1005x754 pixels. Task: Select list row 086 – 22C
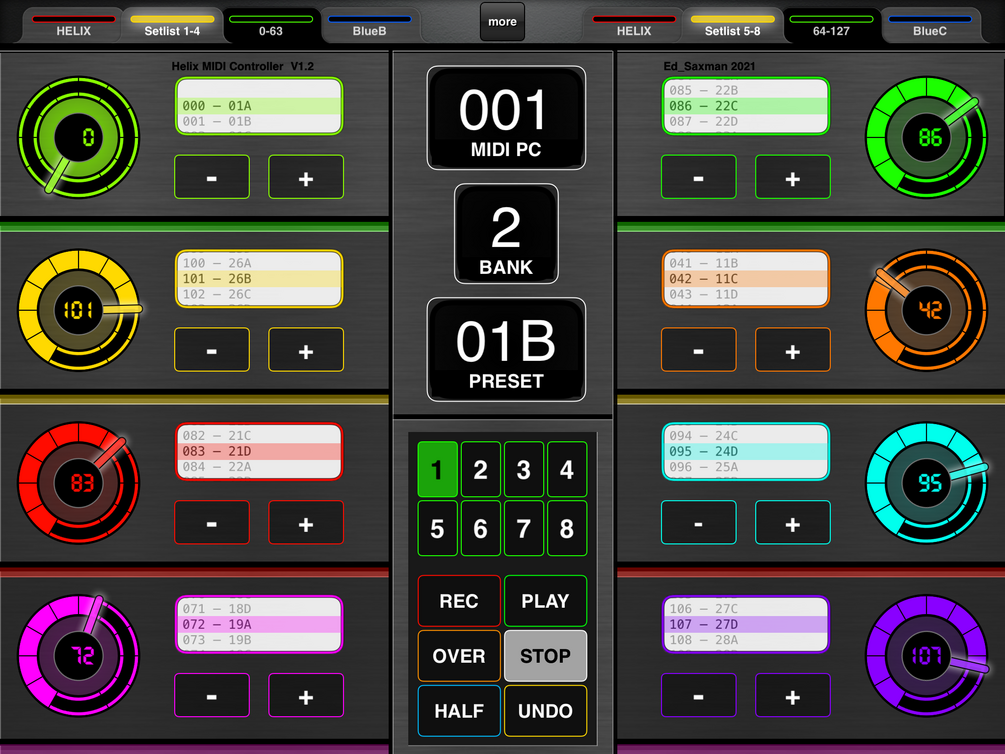coord(745,106)
